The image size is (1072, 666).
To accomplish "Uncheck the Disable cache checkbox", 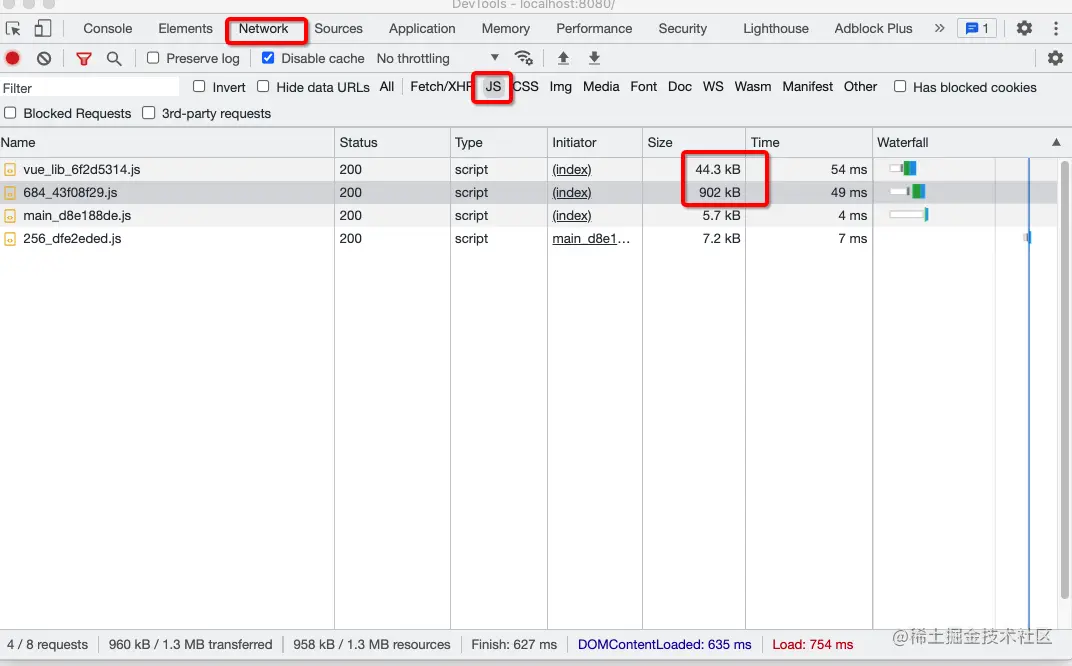I will click(x=268, y=58).
